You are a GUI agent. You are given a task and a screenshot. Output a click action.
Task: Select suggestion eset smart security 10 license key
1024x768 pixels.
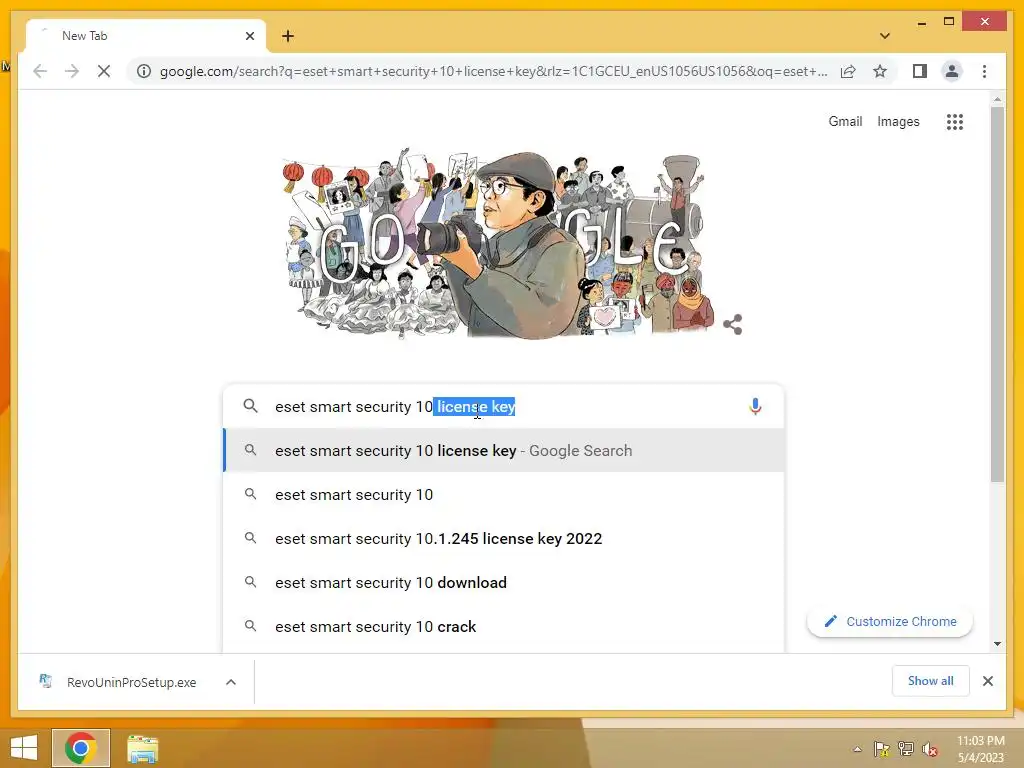pyautogui.click(x=504, y=451)
